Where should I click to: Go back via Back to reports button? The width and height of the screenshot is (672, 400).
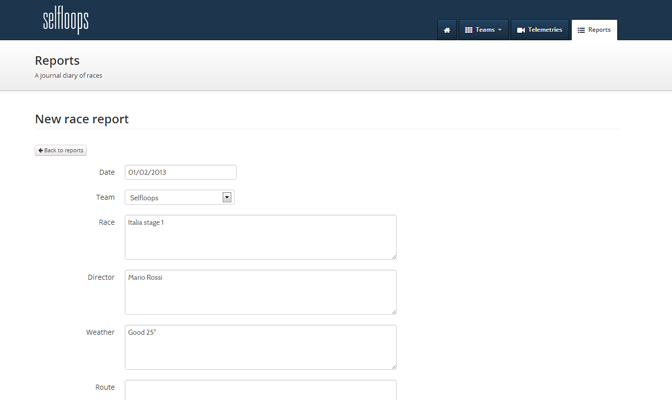click(61, 150)
